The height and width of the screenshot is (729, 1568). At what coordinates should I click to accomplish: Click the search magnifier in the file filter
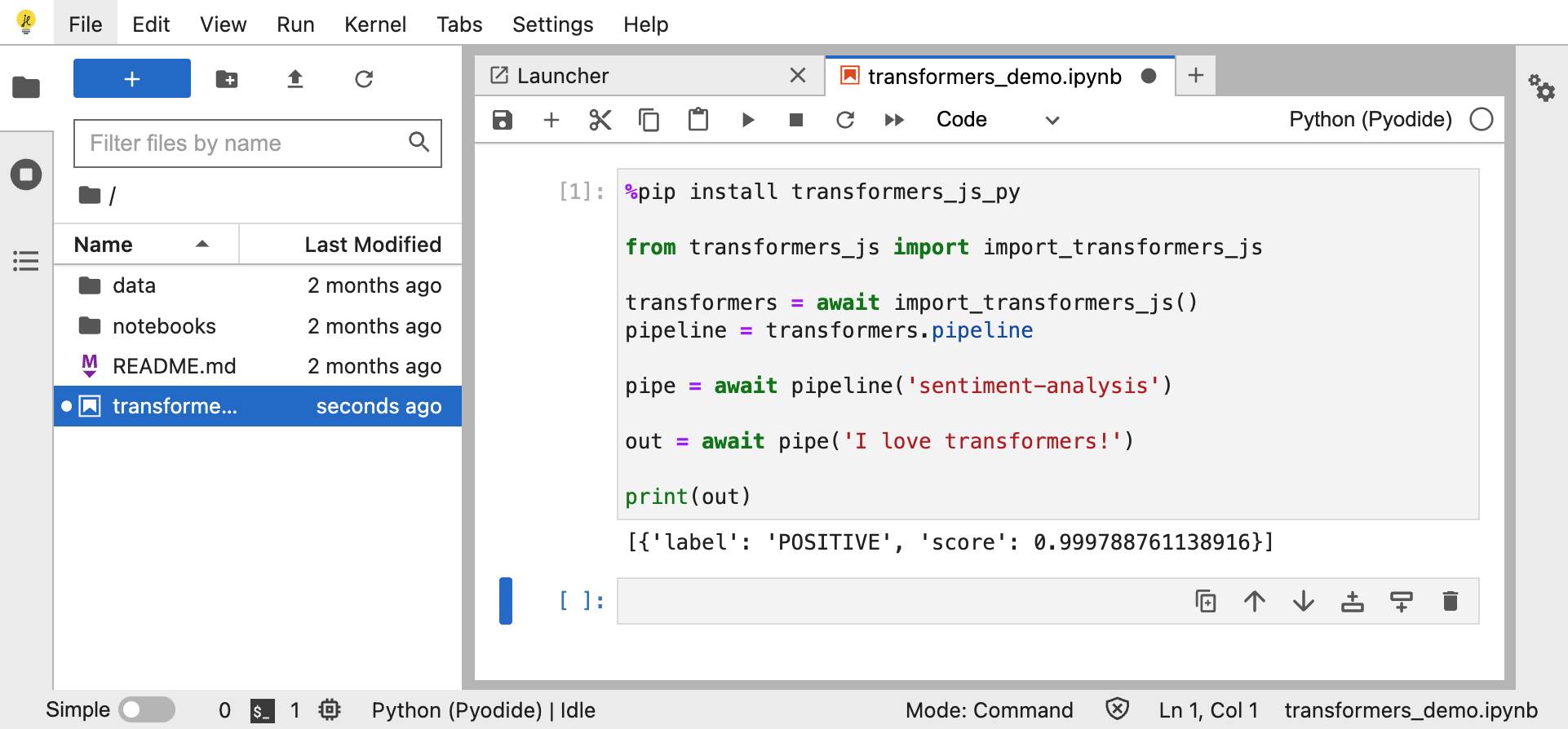coord(419,142)
